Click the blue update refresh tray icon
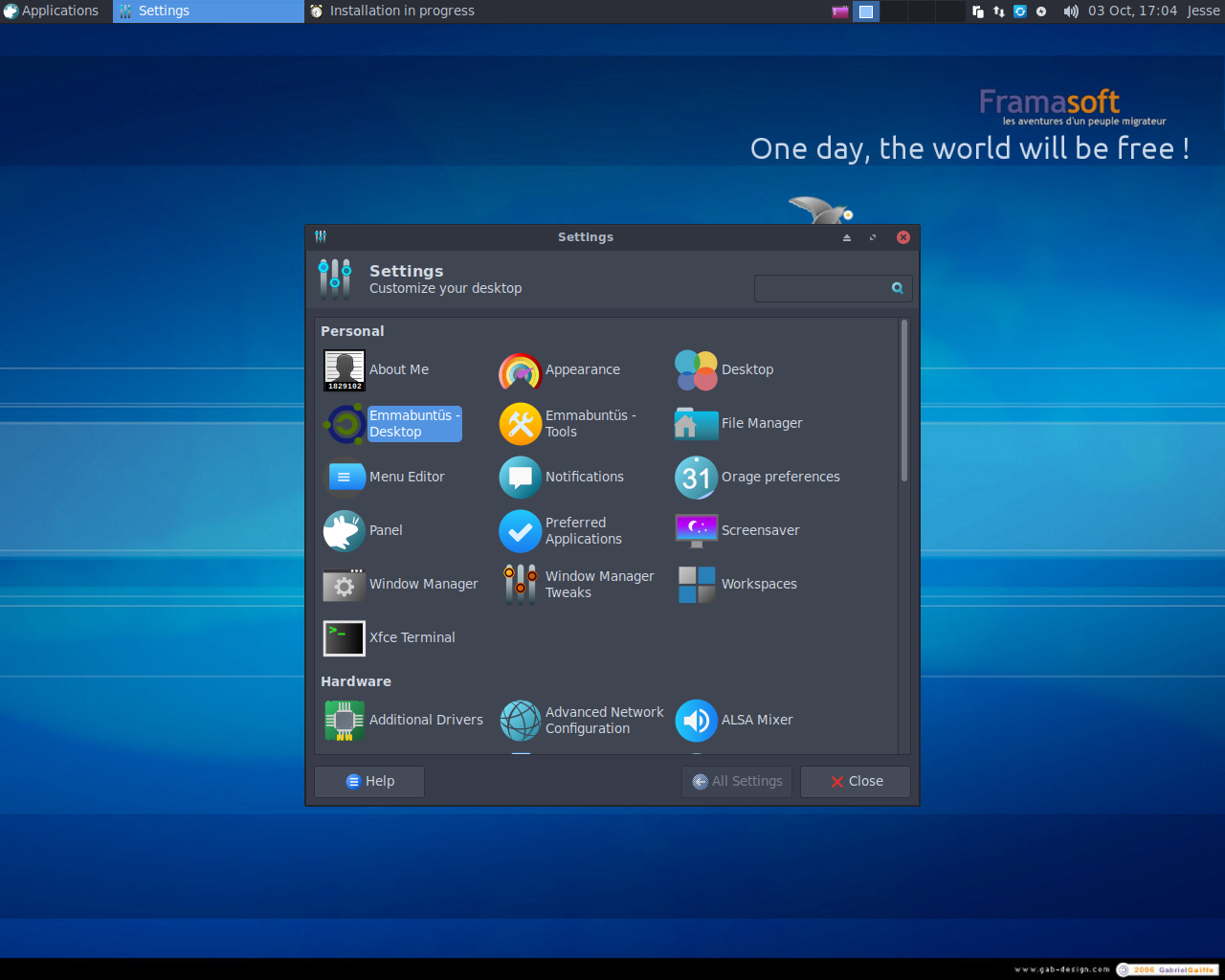Image resolution: width=1225 pixels, height=980 pixels. [1020, 11]
